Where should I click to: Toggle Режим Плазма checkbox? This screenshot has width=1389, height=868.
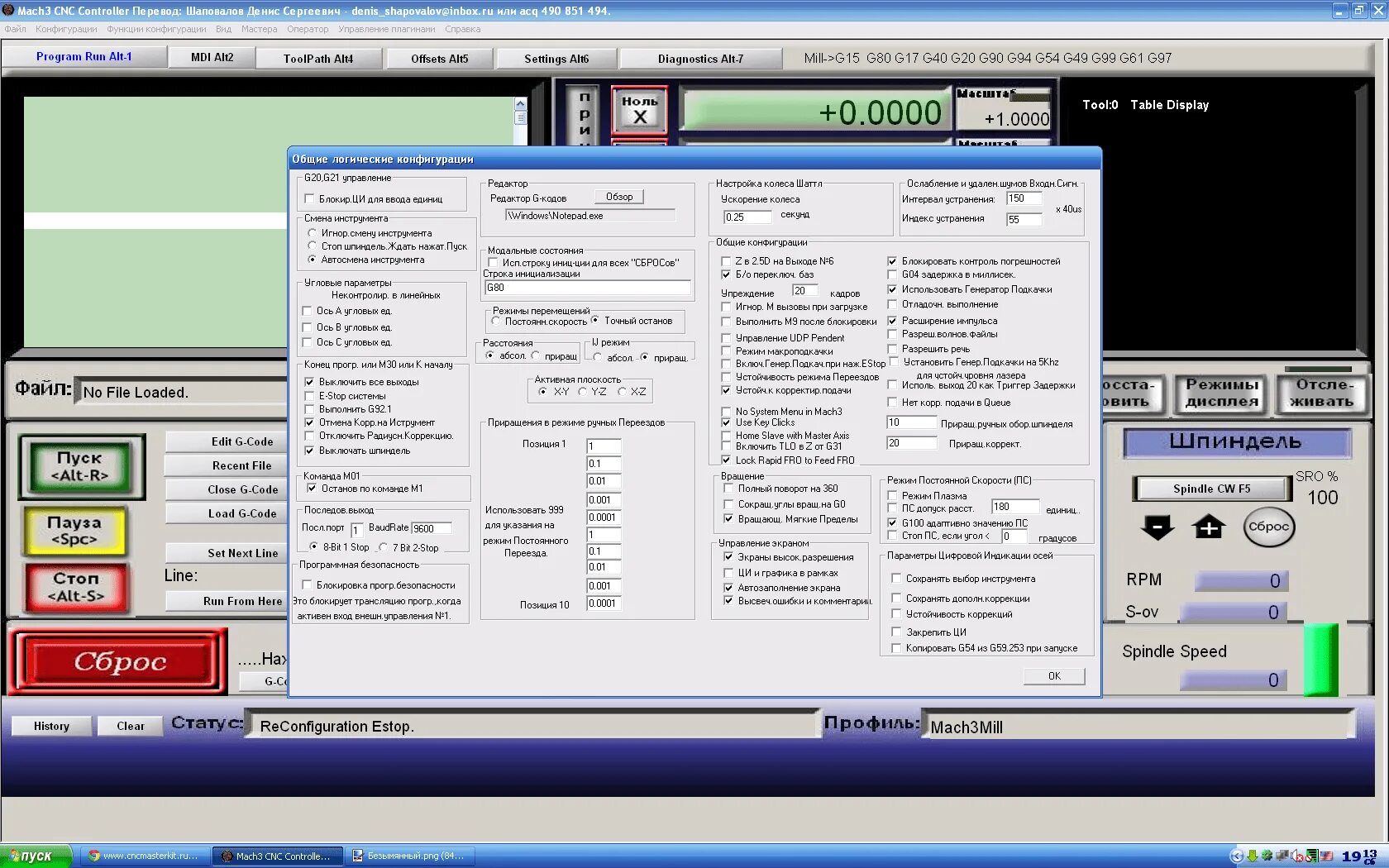[892, 496]
